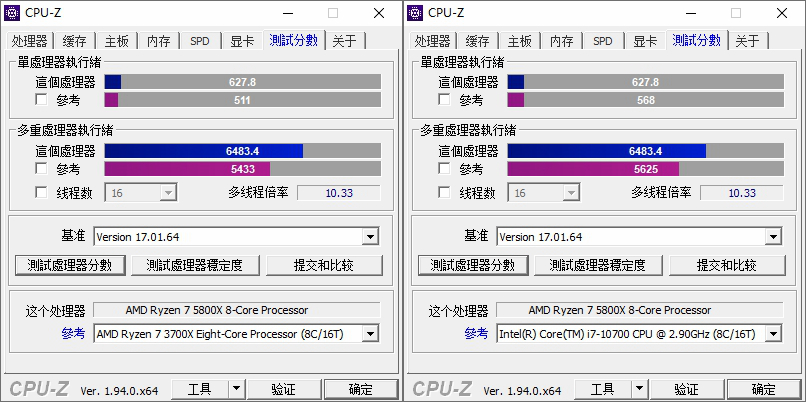Click AMD Ryzen 7 5800X field in left window

pyautogui.click(x=236, y=310)
